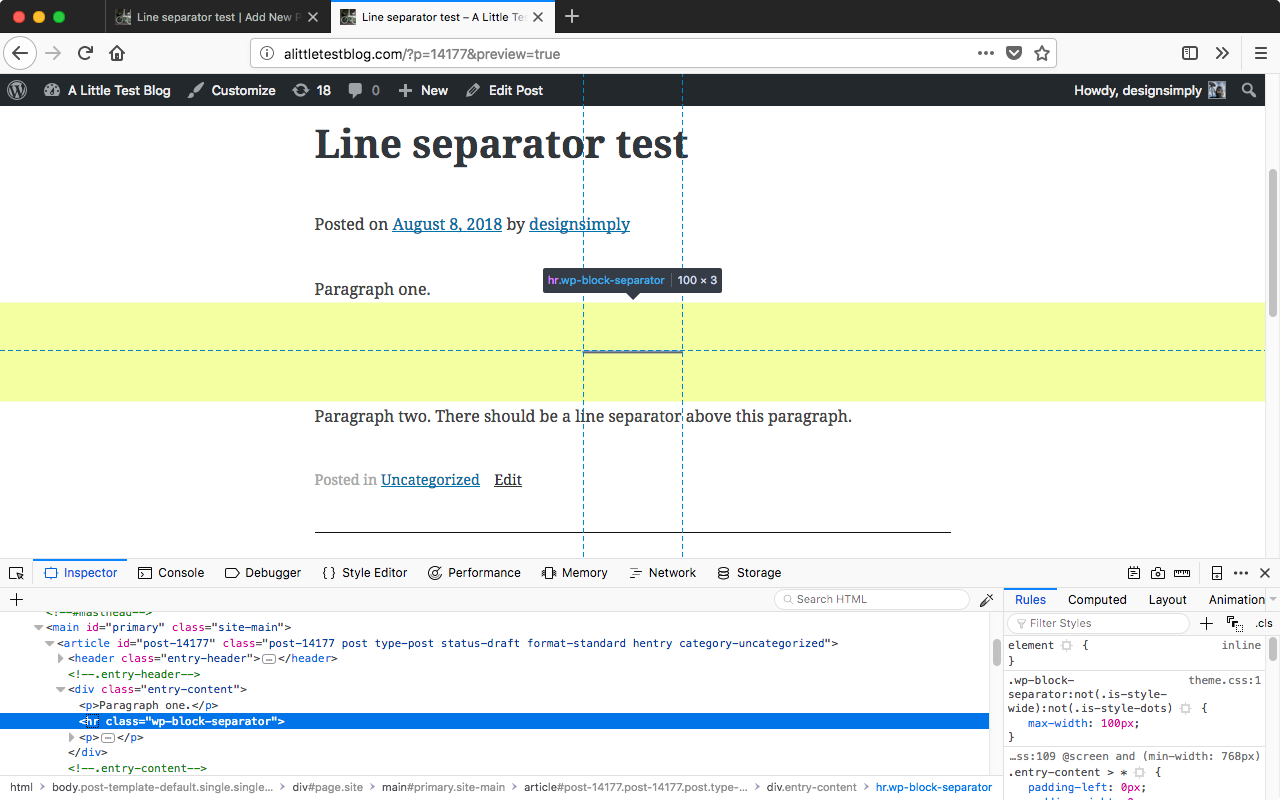Expand the empty paragraph node below the separator
The image size is (1280, 800).
click(73, 737)
